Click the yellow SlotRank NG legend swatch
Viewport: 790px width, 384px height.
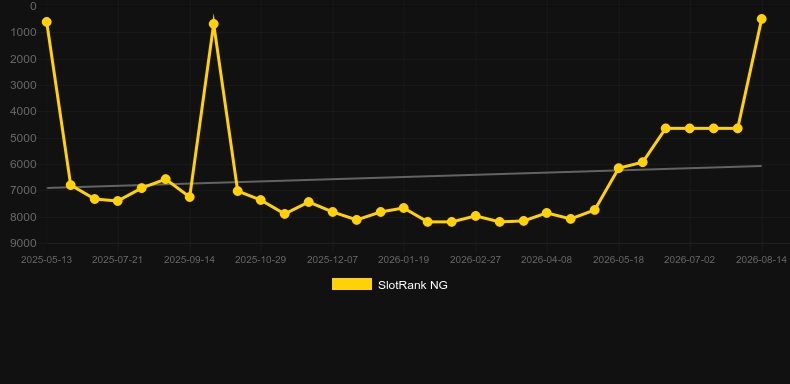[x=352, y=284]
